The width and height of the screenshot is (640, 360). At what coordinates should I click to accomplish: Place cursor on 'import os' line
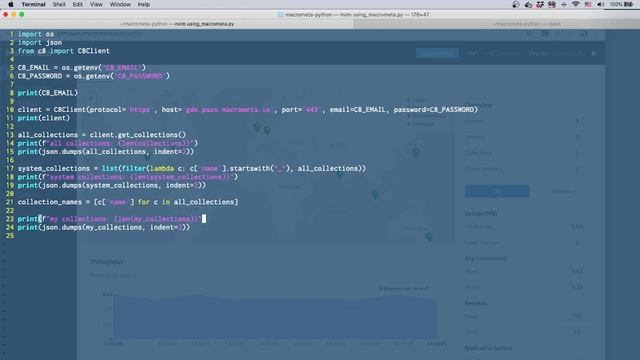point(36,34)
